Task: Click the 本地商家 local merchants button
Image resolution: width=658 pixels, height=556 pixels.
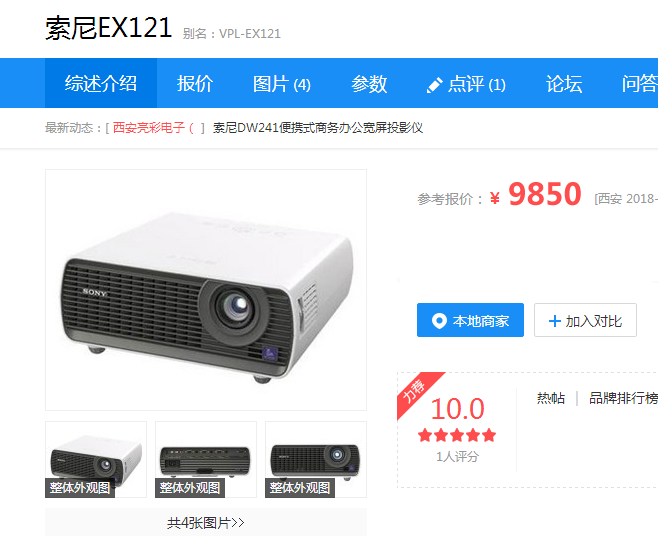Action: tap(470, 320)
